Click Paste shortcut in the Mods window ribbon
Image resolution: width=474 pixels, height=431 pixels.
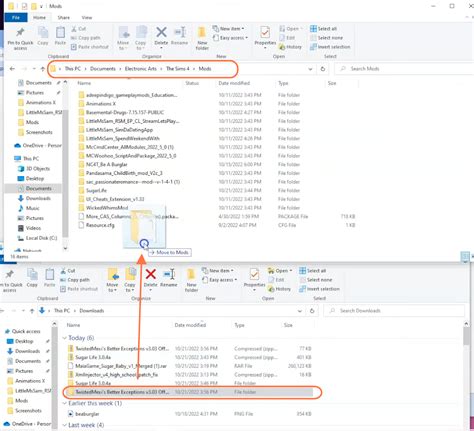pyautogui.click(x=90, y=47)
